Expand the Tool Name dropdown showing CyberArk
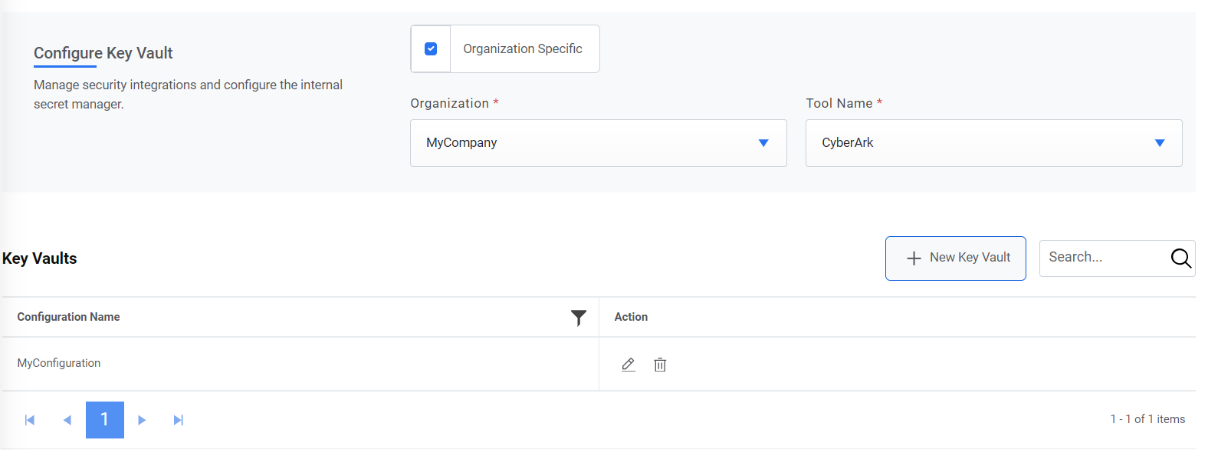The width and height of the screenshot is (1208, 450). pos(994,143)
